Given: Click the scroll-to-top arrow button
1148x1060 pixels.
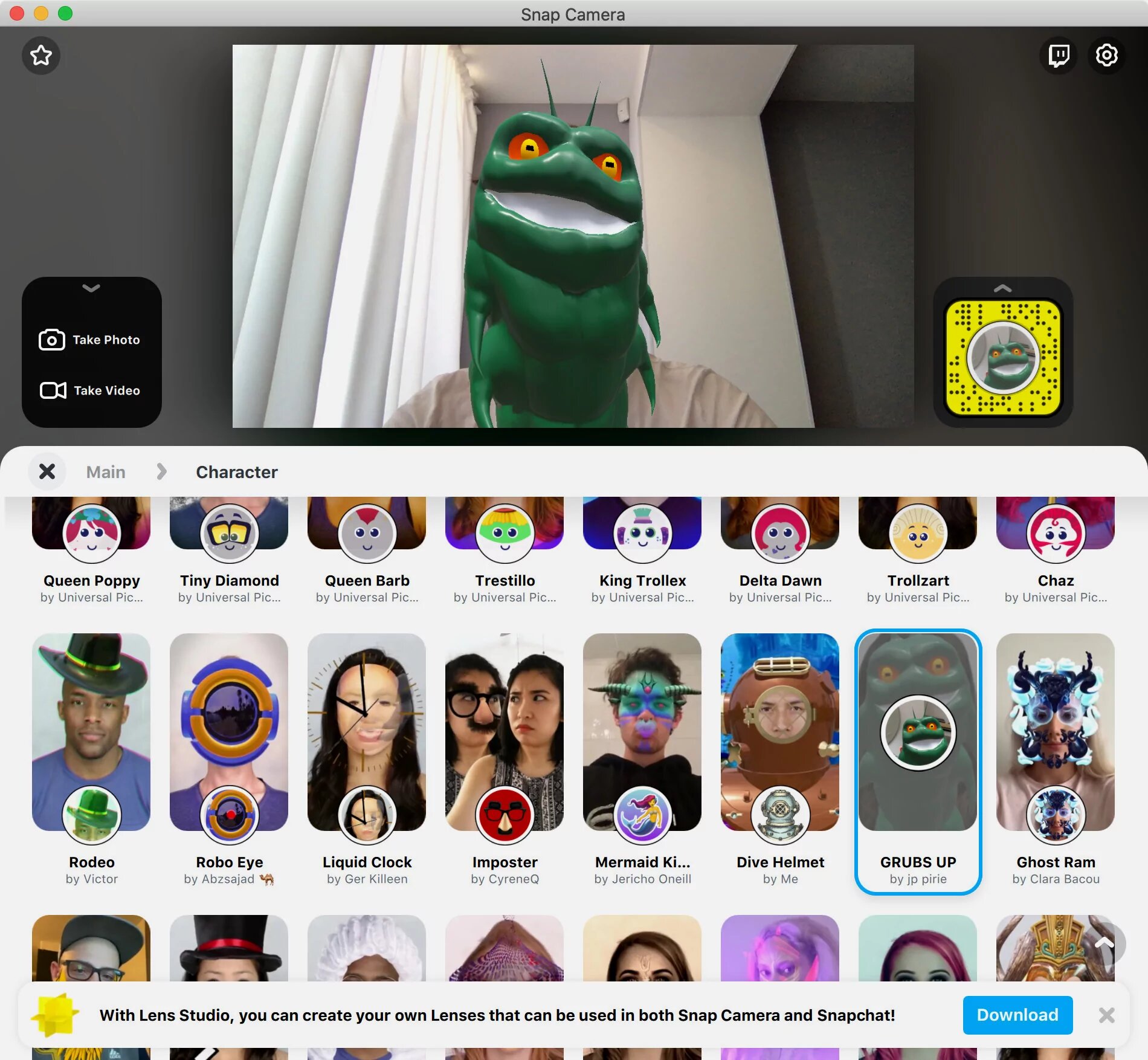Looking at the screenshot, I should tap(1104, 943).
